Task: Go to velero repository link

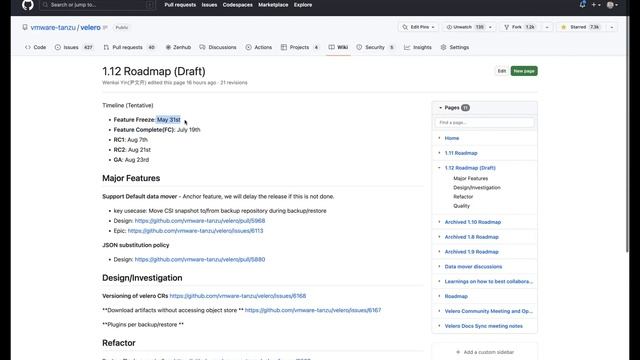Action: click(x=90, y=27)
